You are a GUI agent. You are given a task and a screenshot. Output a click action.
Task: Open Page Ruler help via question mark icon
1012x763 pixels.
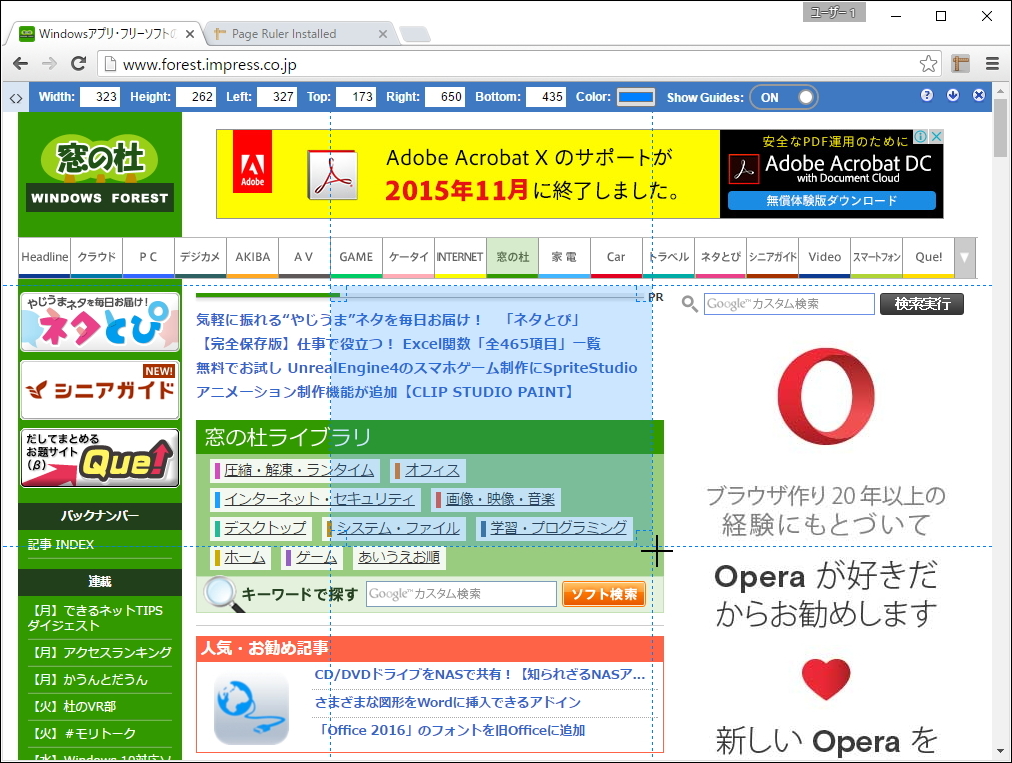928,95
